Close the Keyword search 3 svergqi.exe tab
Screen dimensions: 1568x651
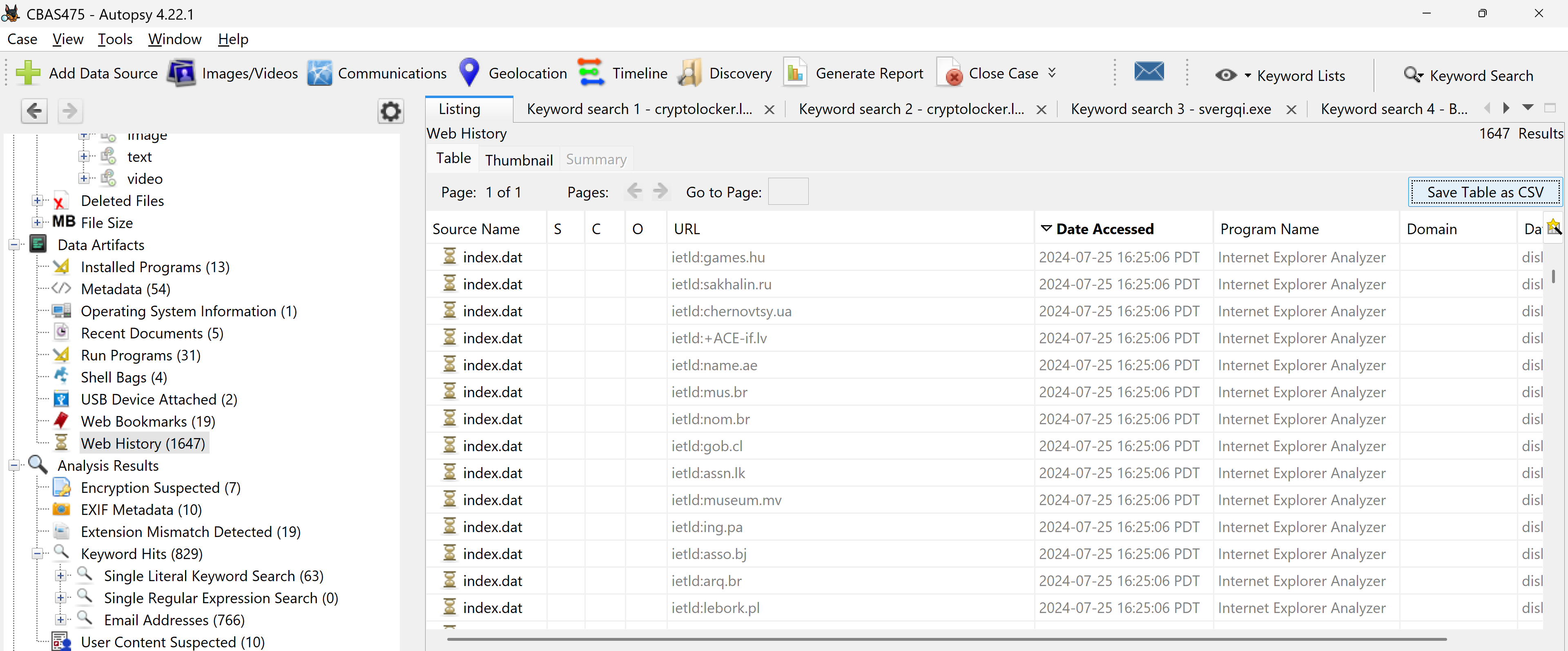(1291, 110)
